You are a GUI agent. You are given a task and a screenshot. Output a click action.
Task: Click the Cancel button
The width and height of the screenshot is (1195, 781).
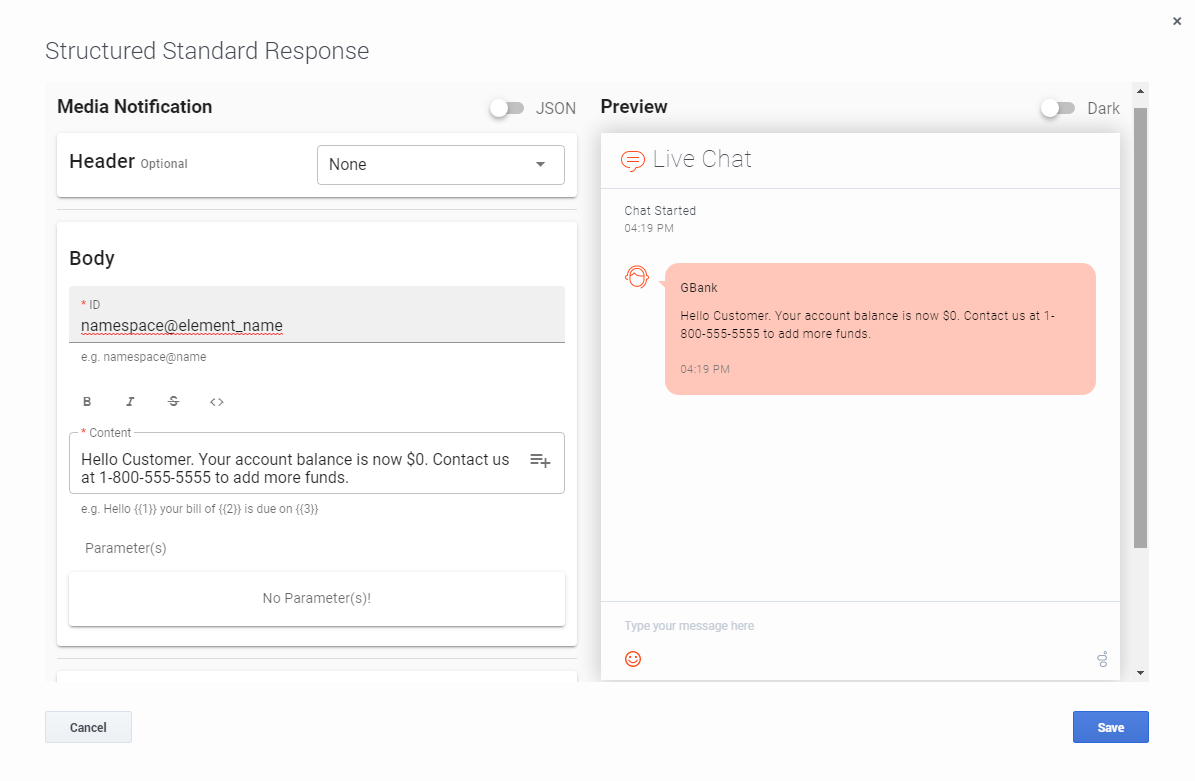[88, 727]
